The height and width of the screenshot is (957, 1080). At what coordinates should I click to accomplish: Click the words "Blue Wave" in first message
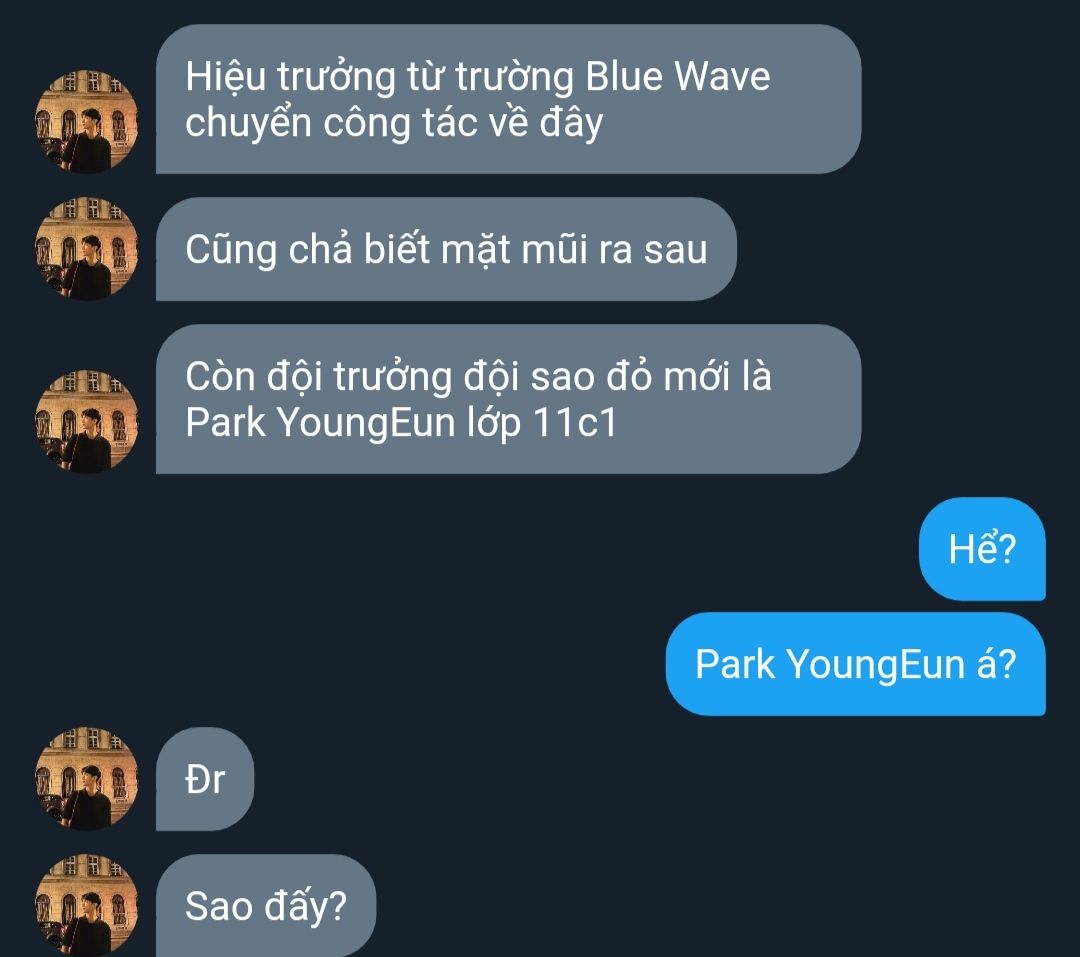(x=678, y=76)
